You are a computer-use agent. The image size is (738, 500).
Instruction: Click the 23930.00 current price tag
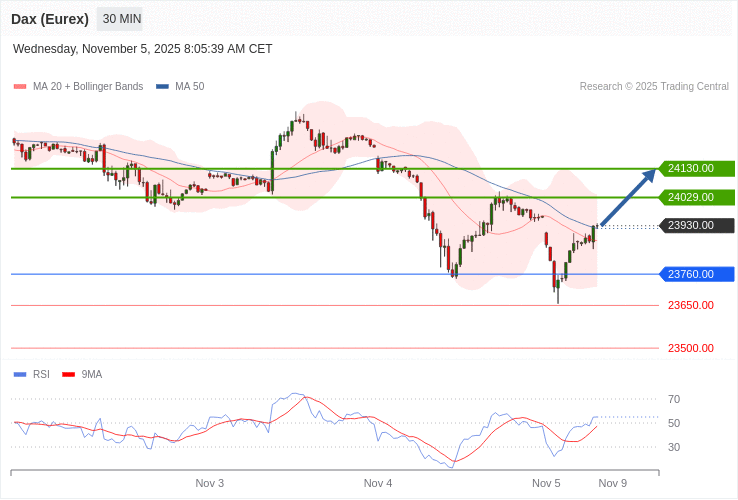point(696,226)
